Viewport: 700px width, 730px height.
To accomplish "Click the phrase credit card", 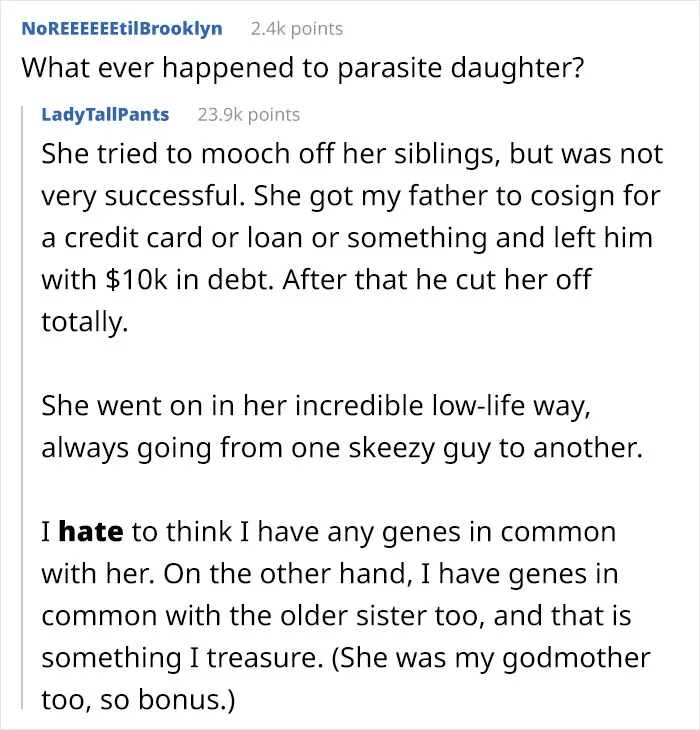I will [x=133, y=238].
